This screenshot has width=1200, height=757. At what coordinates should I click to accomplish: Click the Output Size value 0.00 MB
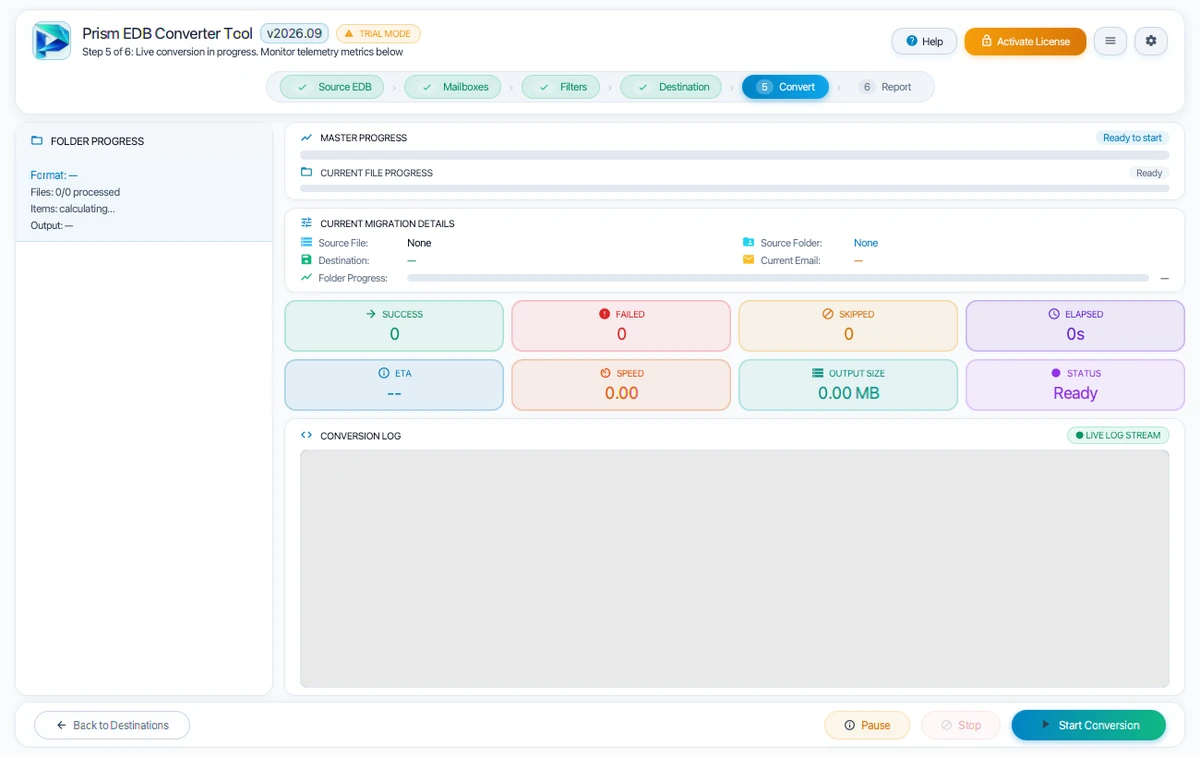pyautogui.click(x=848, y=393)
